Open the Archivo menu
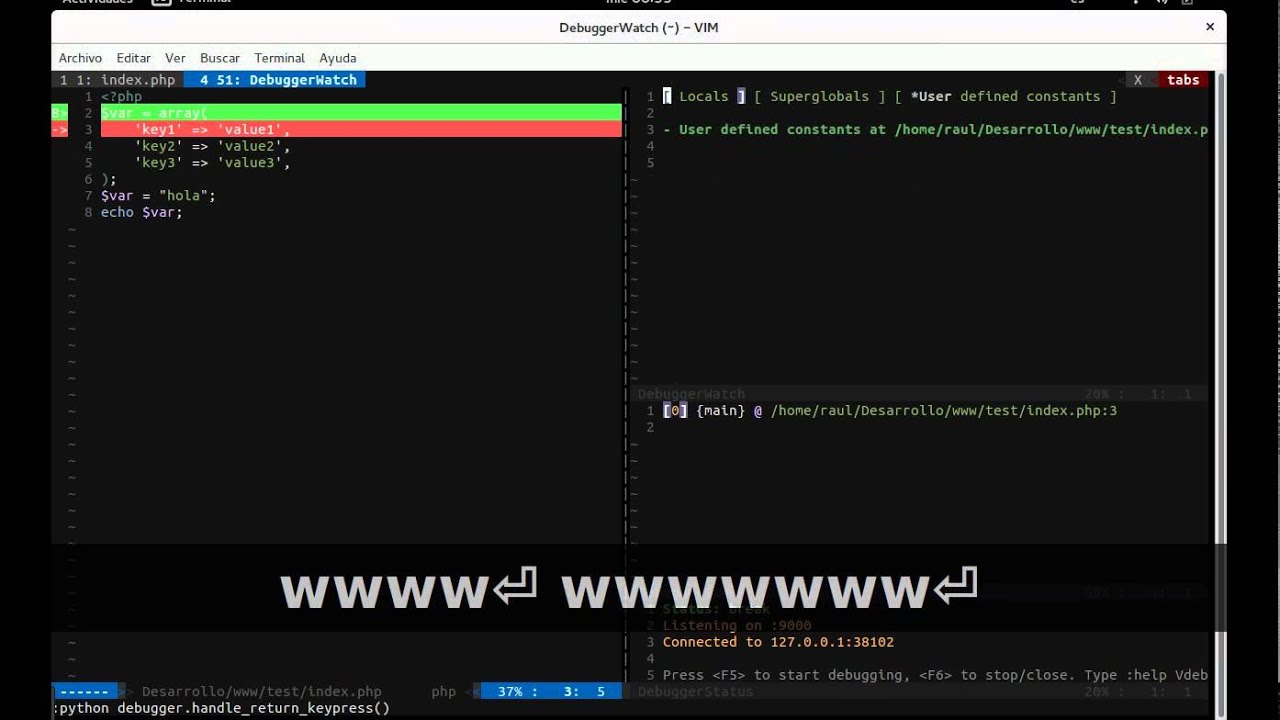Viewport: 1280px width, 720px height. 80,58
